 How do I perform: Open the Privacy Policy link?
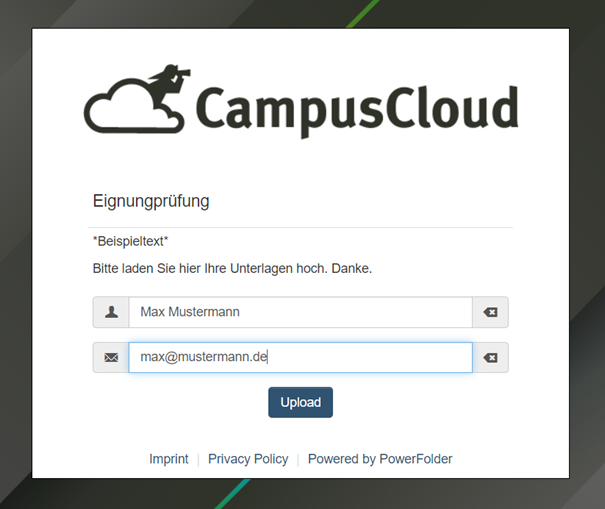click(x=248, y=459)
